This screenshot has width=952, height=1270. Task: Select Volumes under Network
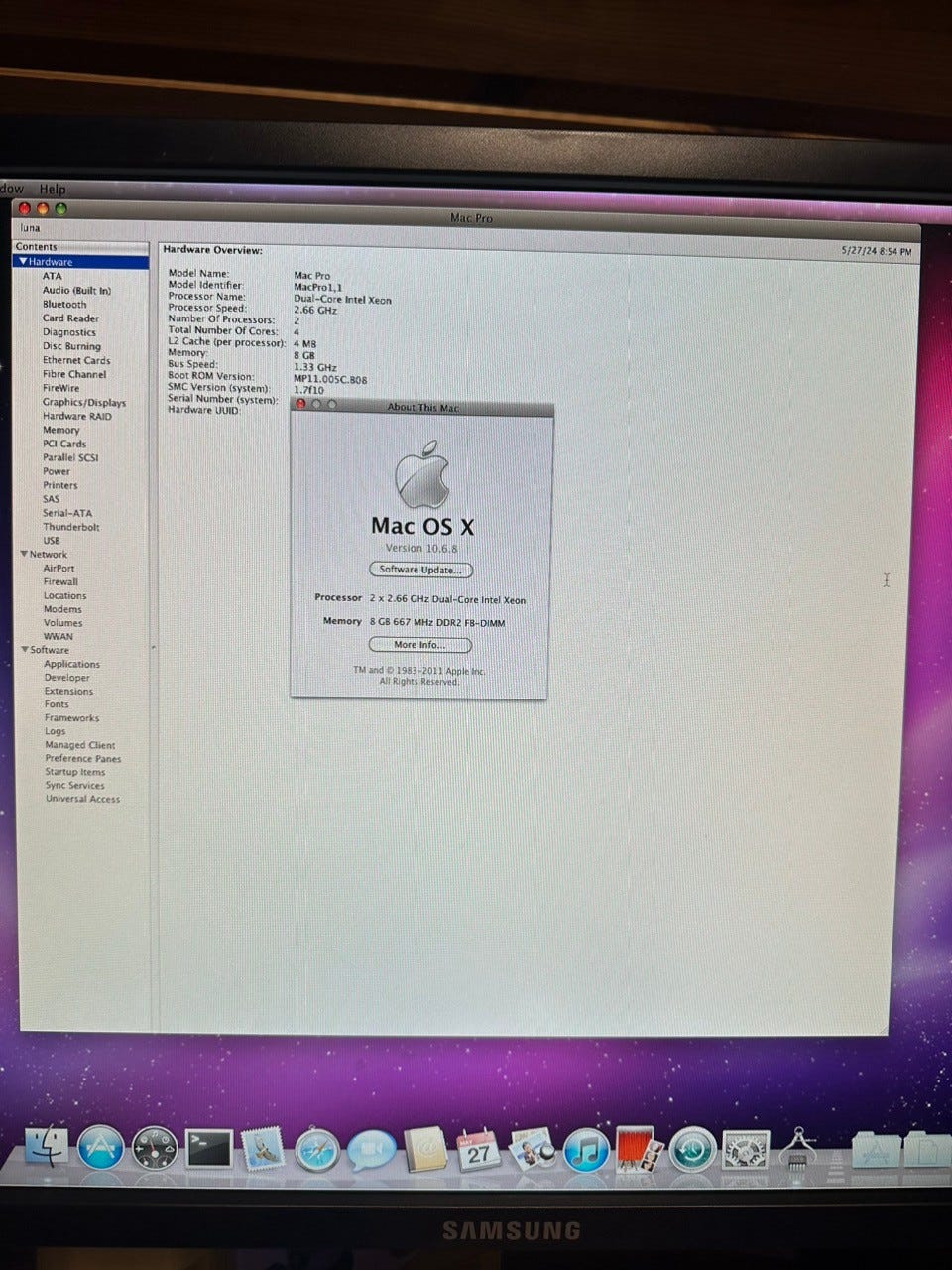pos(63,623)
